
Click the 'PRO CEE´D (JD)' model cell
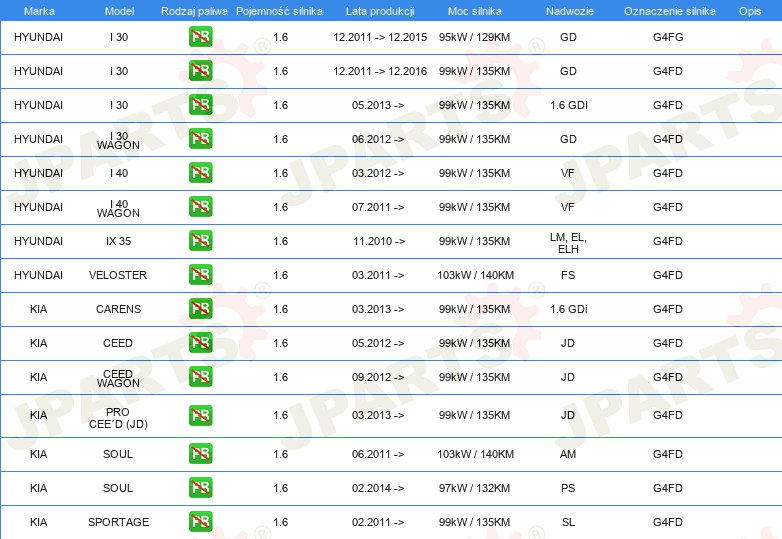click(118, 418)
